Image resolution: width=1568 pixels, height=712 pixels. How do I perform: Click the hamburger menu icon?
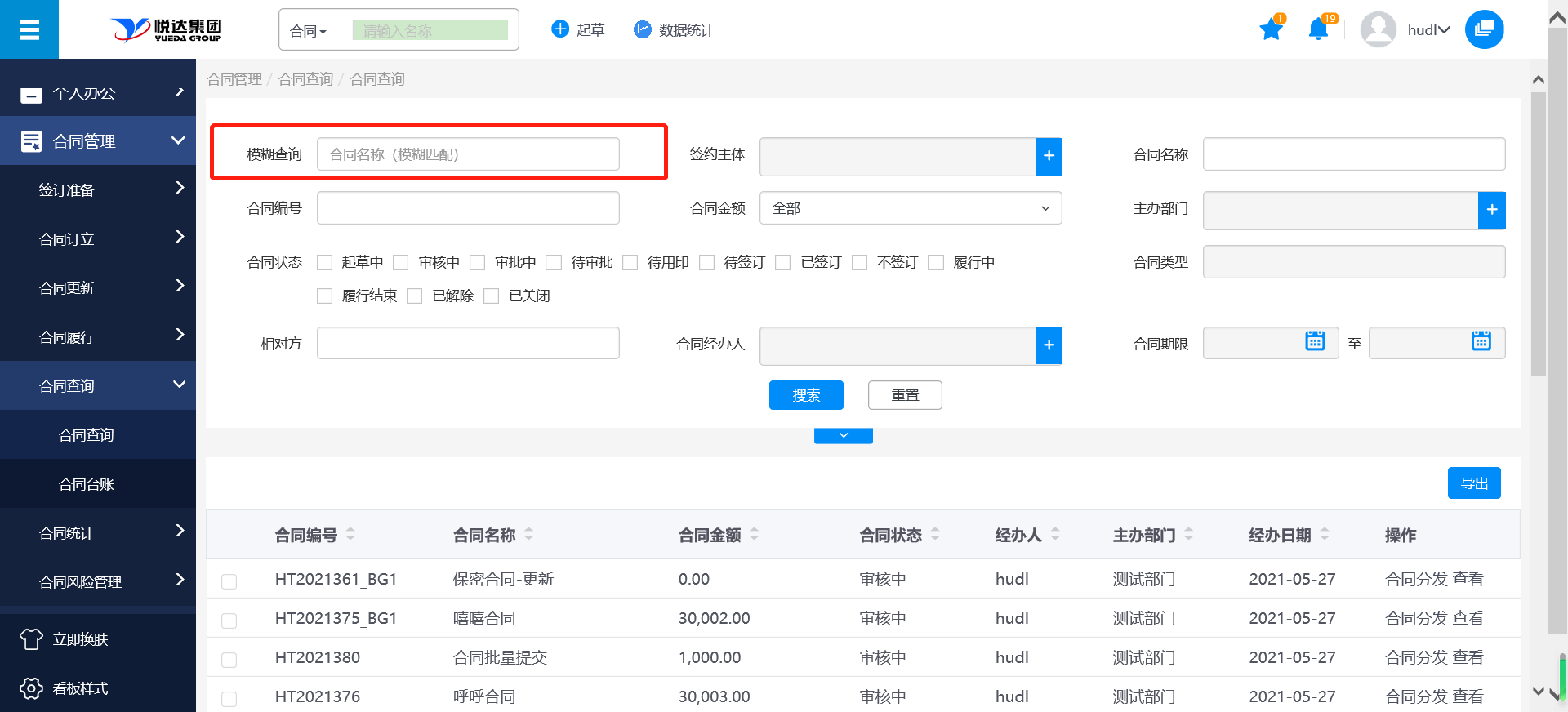coord(29,30)
